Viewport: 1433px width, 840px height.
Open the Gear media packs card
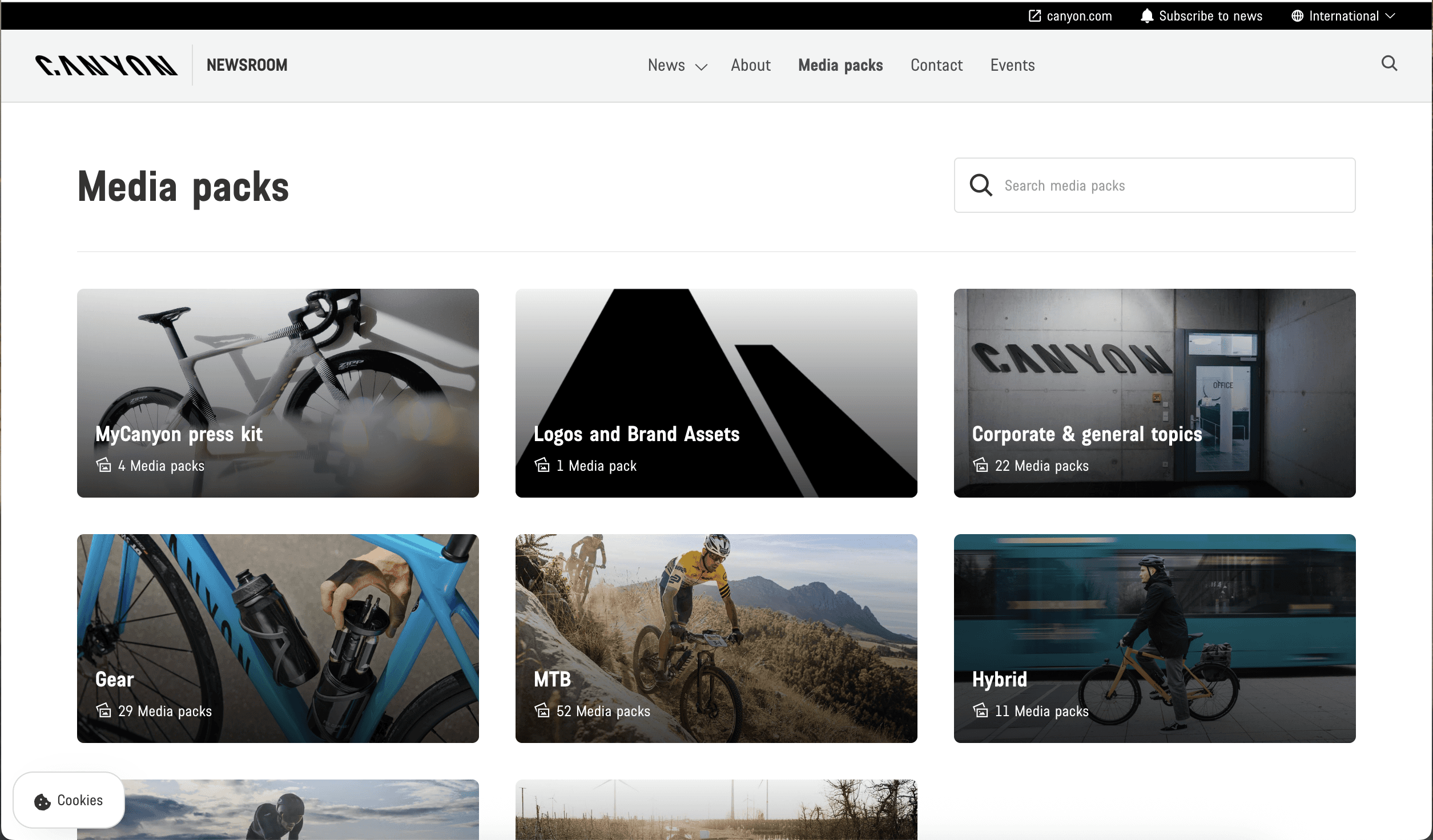[x=277, y=638]
